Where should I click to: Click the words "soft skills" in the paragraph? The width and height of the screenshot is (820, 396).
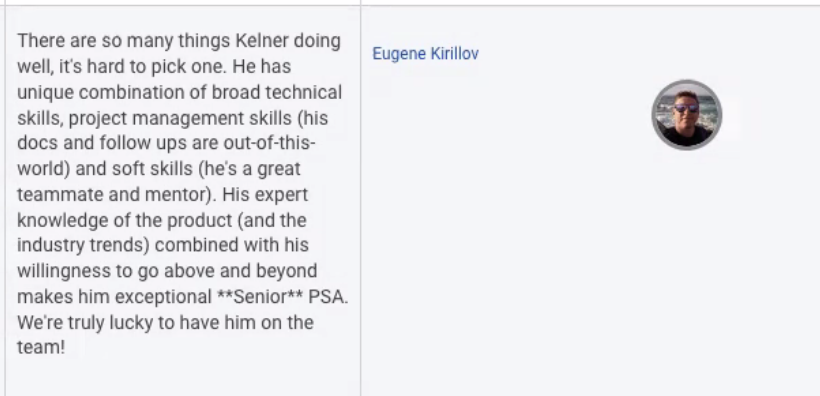154,169
